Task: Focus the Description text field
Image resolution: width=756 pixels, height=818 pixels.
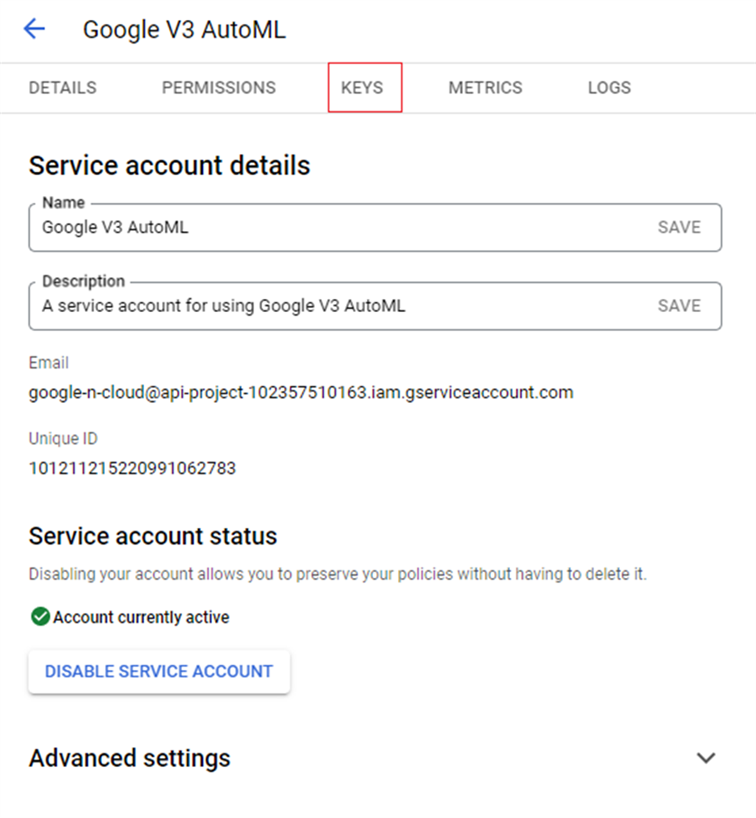Action: coord(339,306)
